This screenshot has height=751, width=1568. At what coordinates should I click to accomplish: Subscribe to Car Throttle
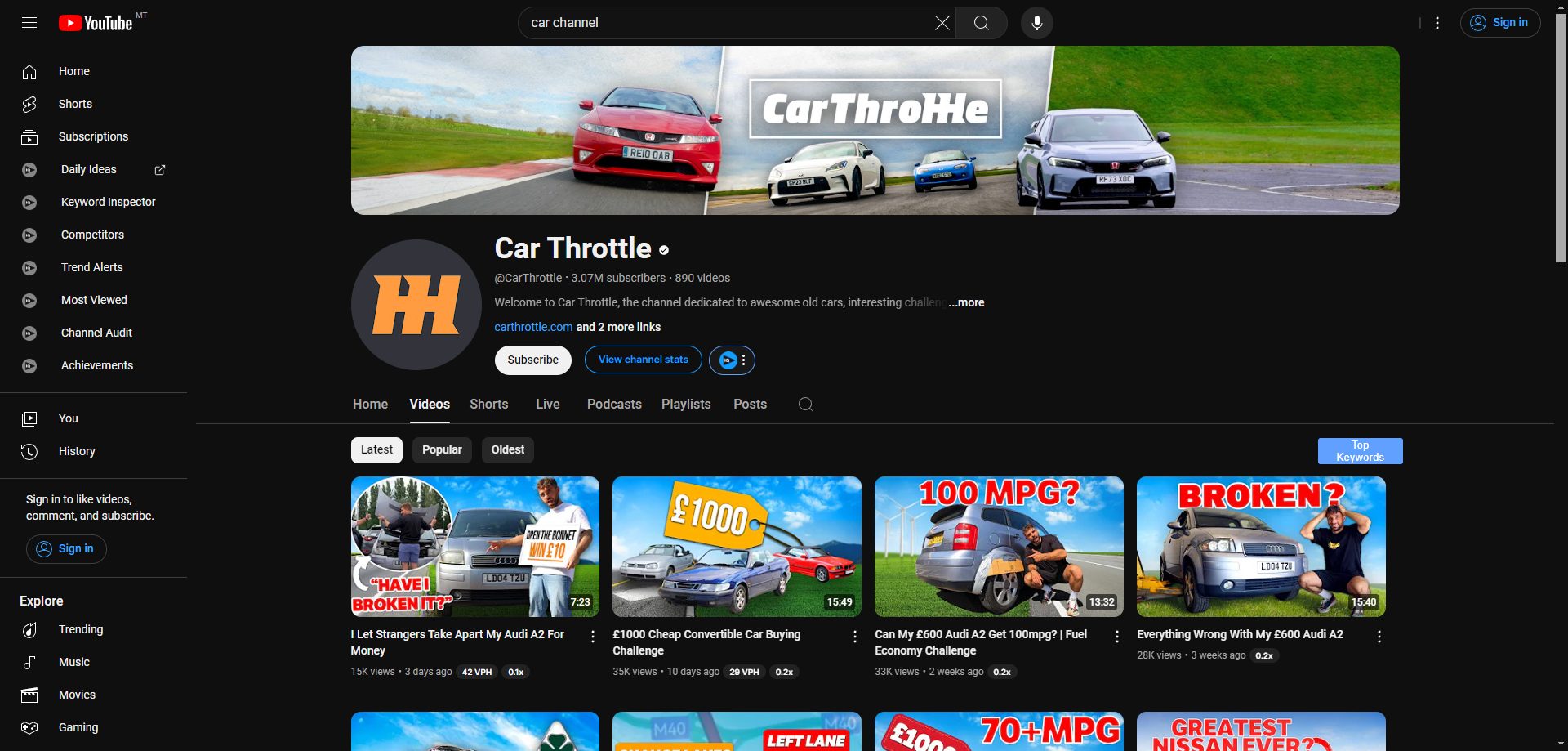pyautogui.click(x=532, y=360)
